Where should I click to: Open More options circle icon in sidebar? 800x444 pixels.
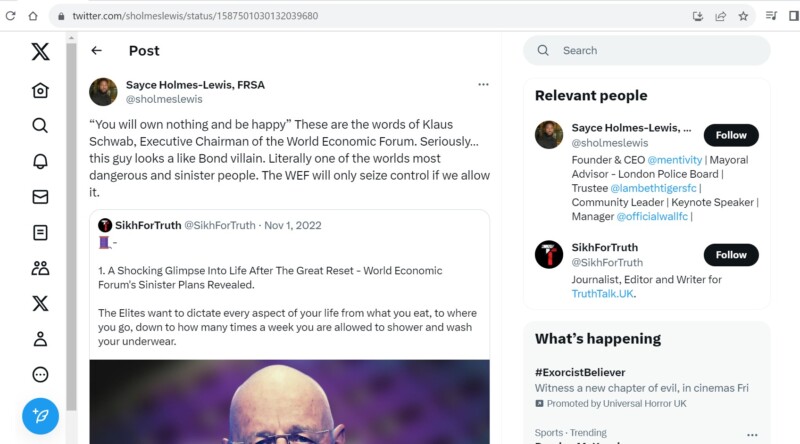click(40, 375)
